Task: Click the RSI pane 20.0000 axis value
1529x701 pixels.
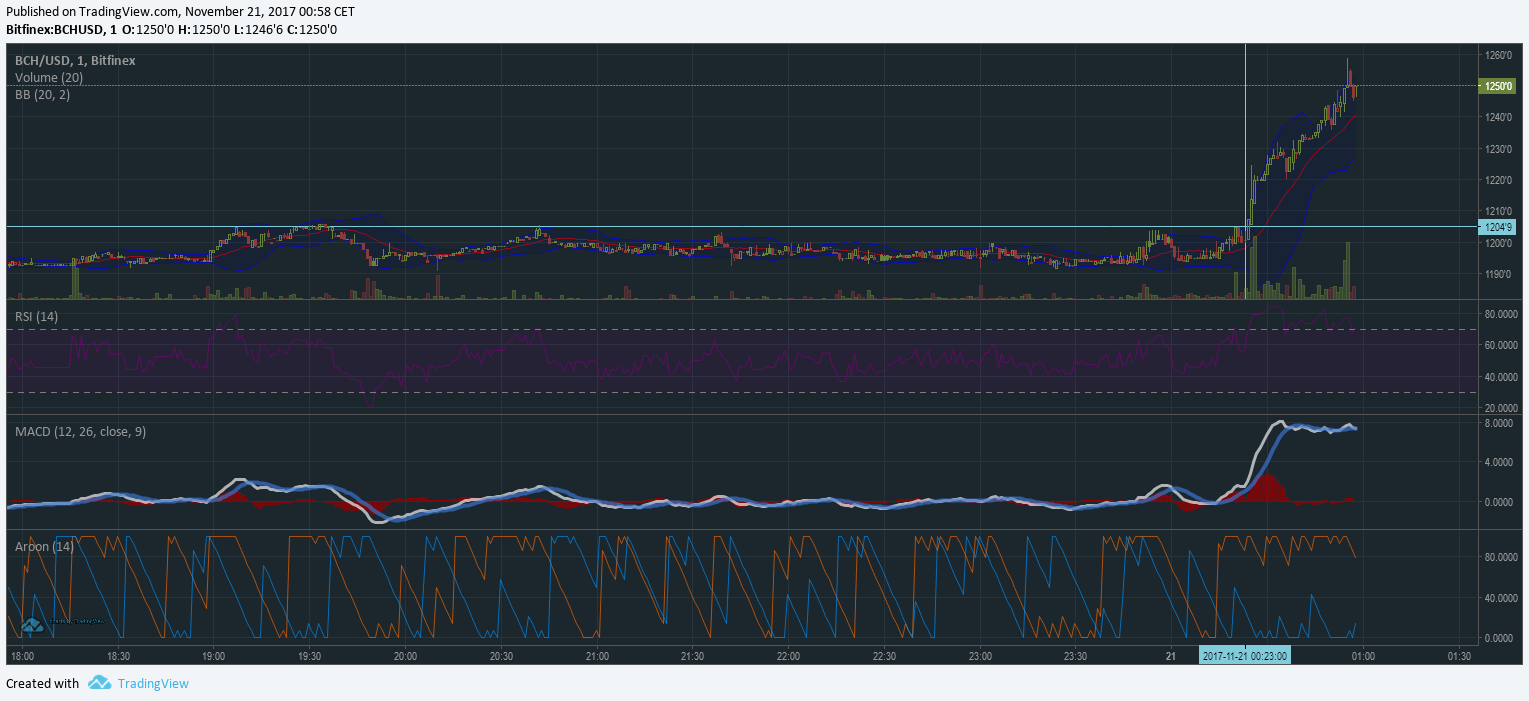Action: [1501, 408]
